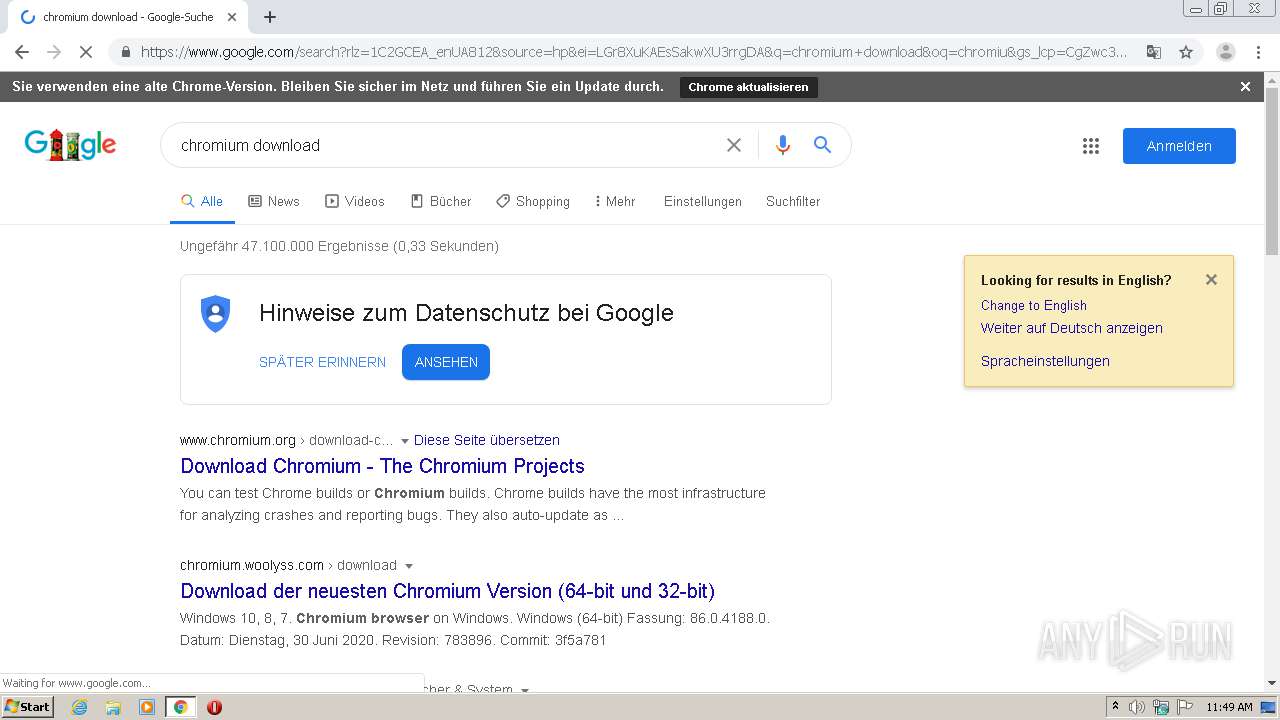
Task: Open Google doodle logo homepage
Action: (x=70, y=145)
